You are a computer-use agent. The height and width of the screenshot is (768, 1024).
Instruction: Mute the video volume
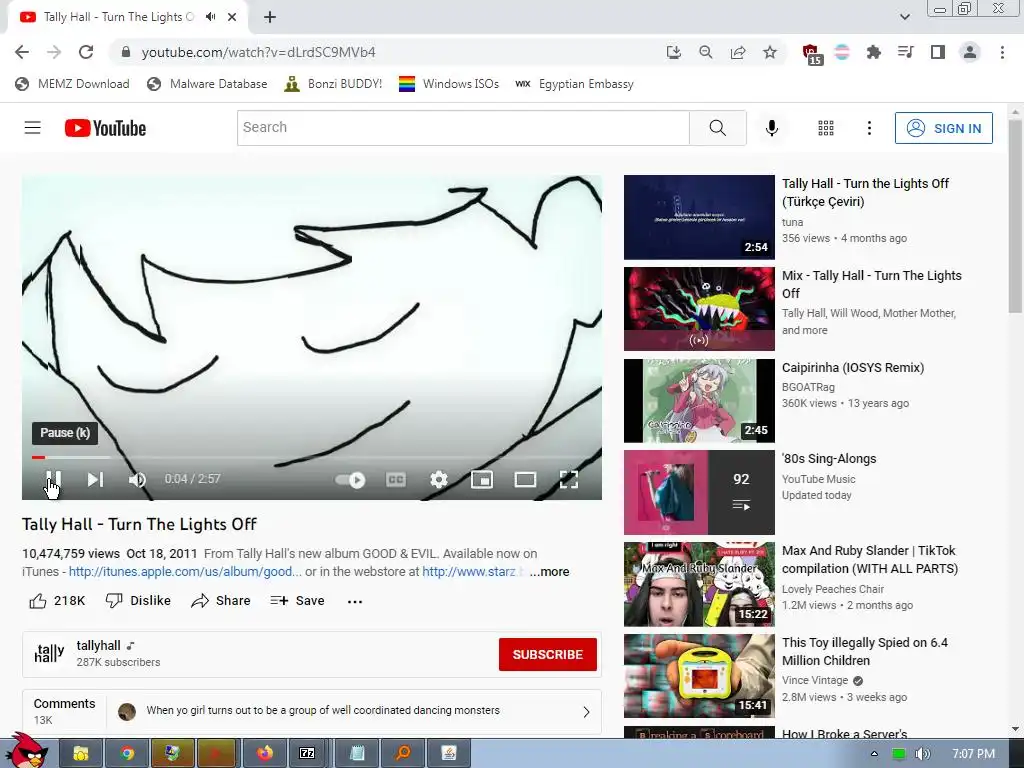137,479
